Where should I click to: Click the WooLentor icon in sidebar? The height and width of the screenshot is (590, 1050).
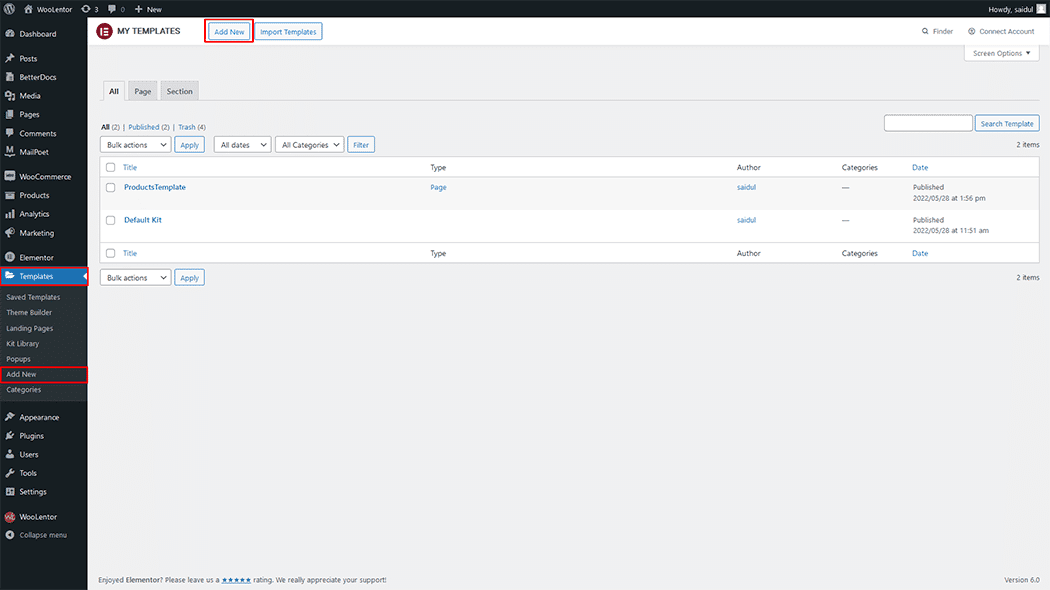click(10, 516)
